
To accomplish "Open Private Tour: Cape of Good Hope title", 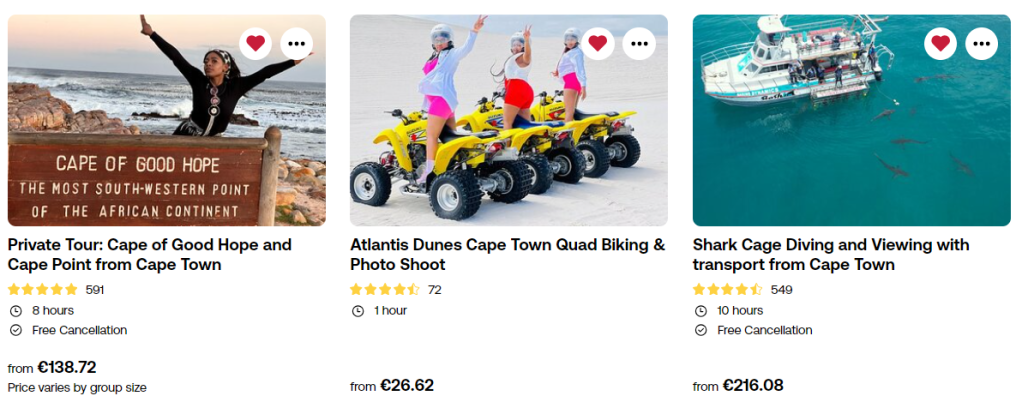I will 150,254.
